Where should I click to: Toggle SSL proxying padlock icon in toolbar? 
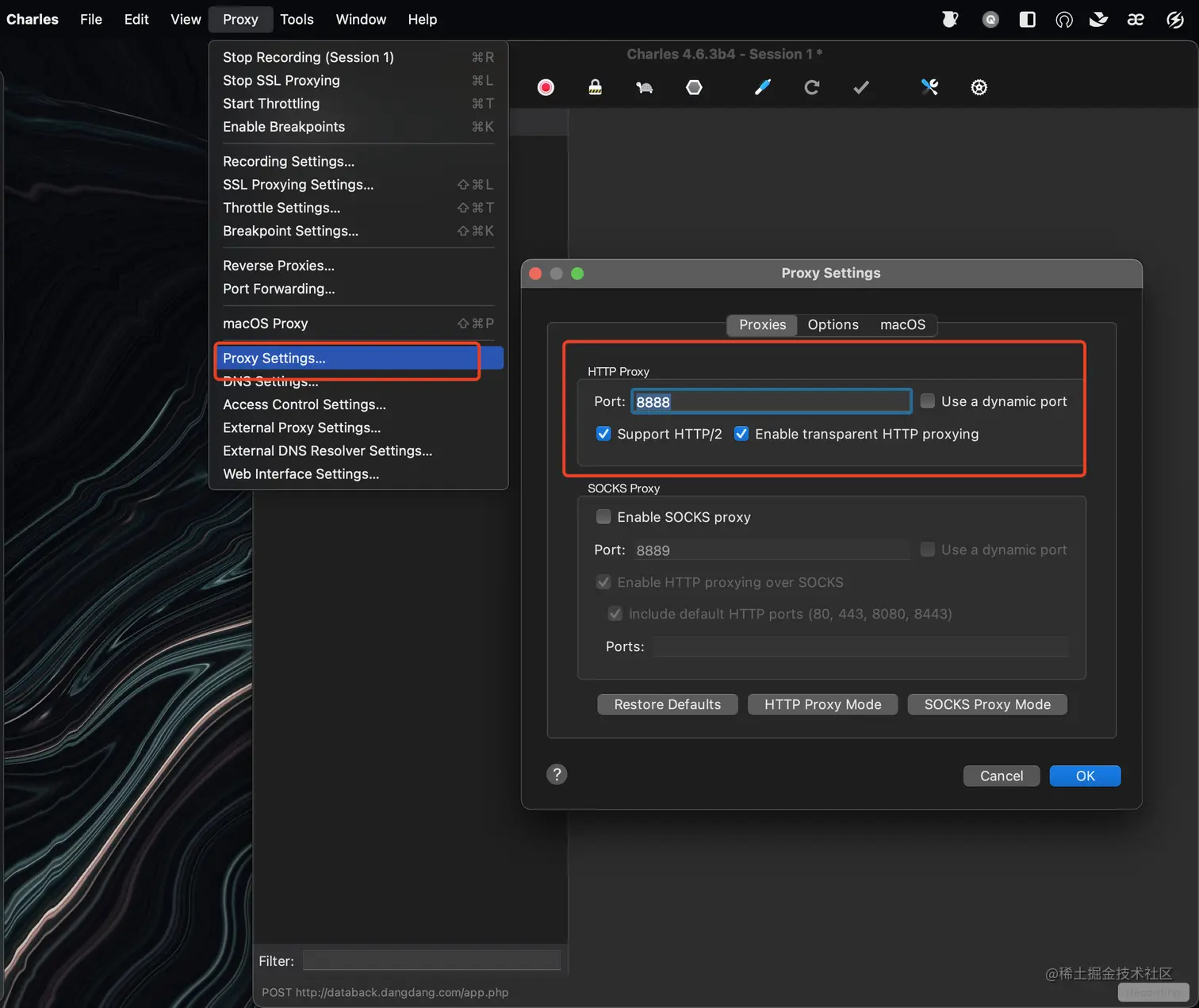click(x=595, y=87)
